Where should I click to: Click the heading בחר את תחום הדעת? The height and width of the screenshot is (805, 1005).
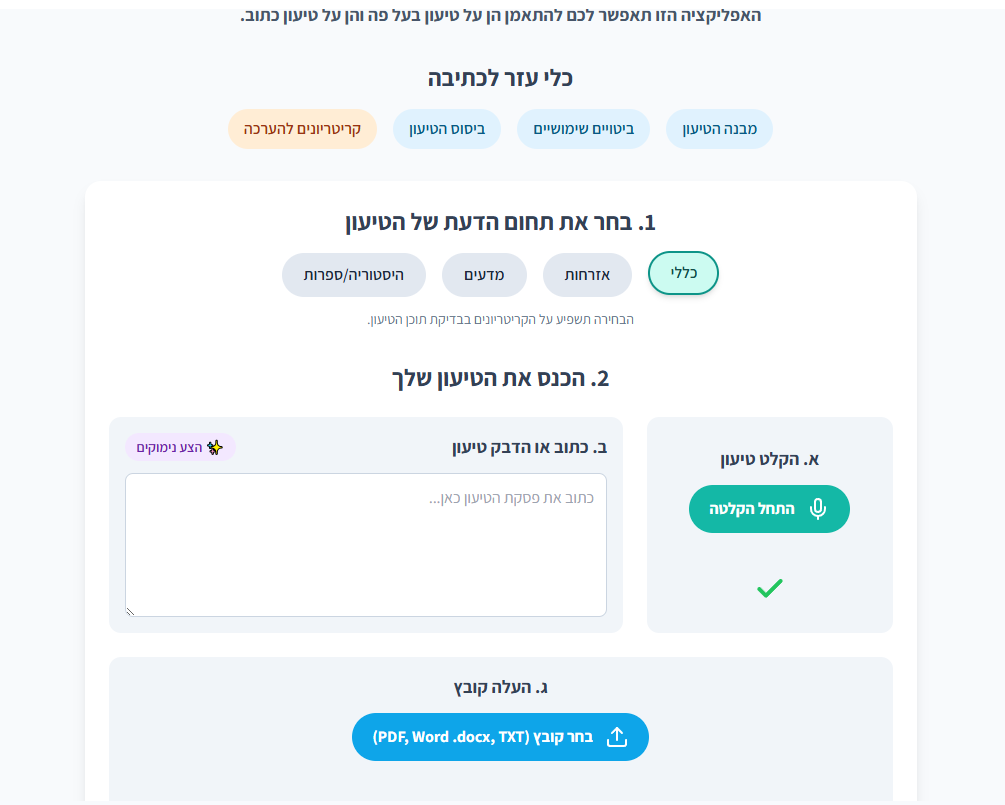(x=500, y=223)
